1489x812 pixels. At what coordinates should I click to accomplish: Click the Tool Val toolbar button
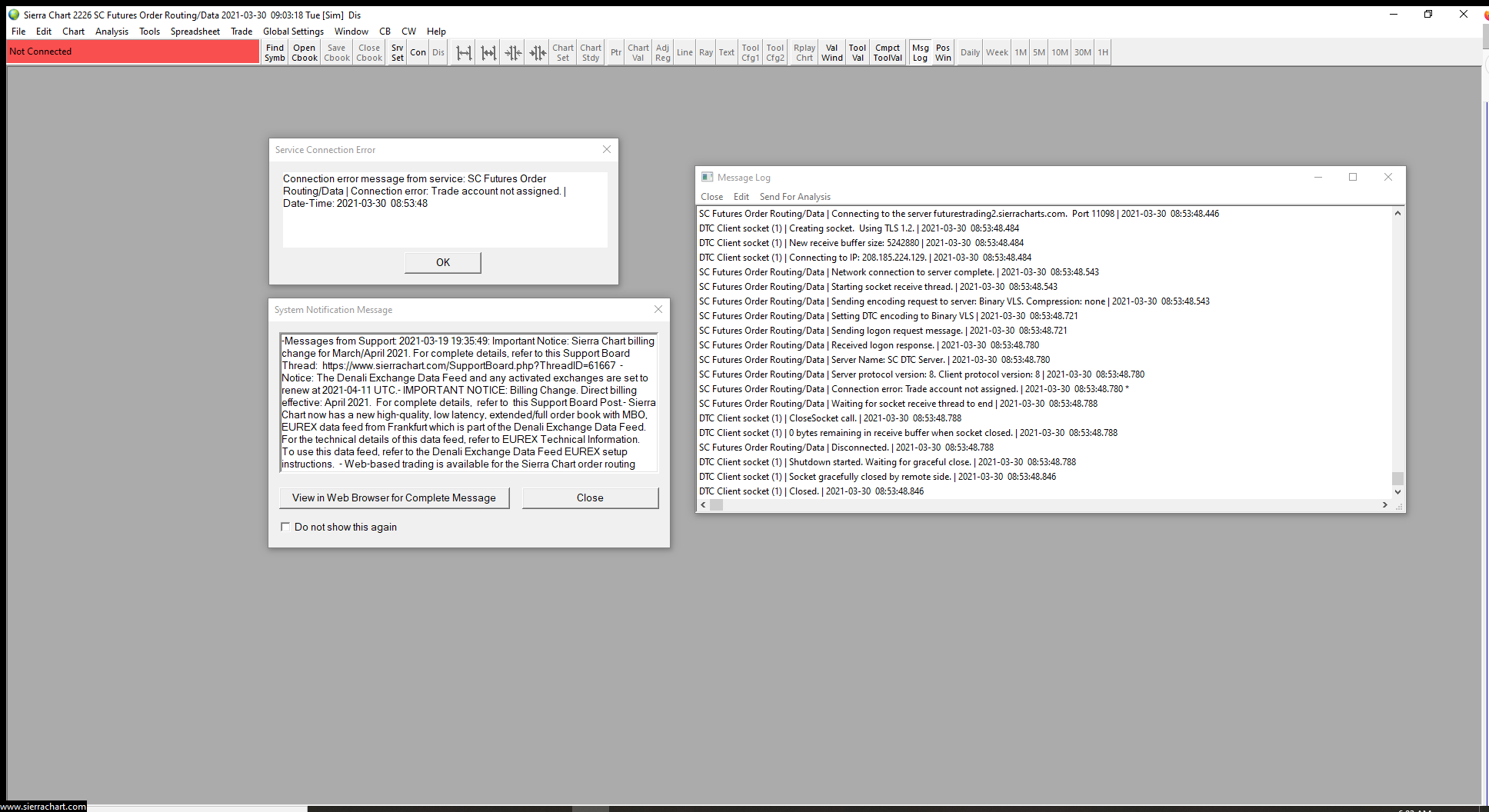858,52
